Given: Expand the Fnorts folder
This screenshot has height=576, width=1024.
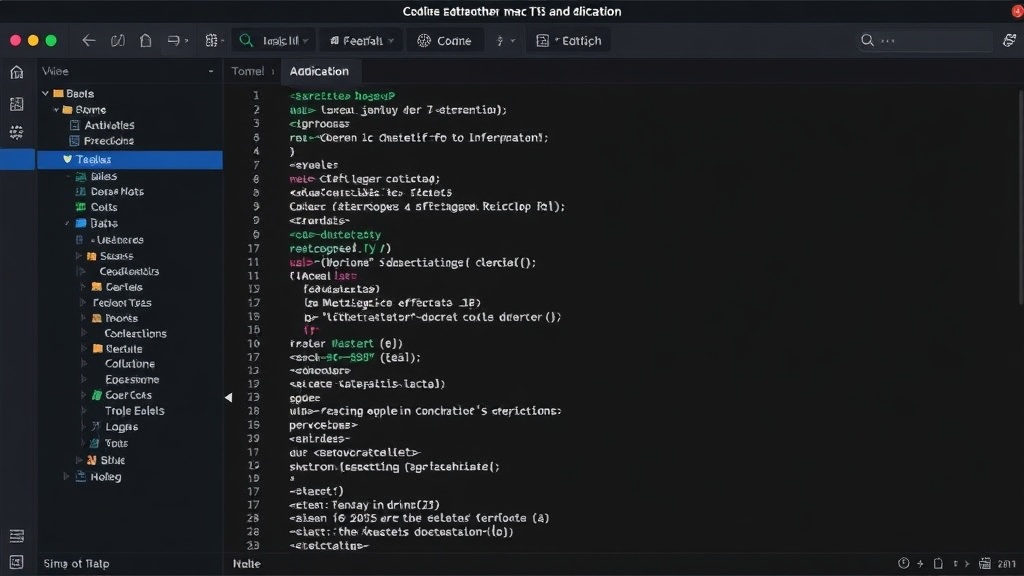Looking at the screenshot, I should click(x=83, y=318).
